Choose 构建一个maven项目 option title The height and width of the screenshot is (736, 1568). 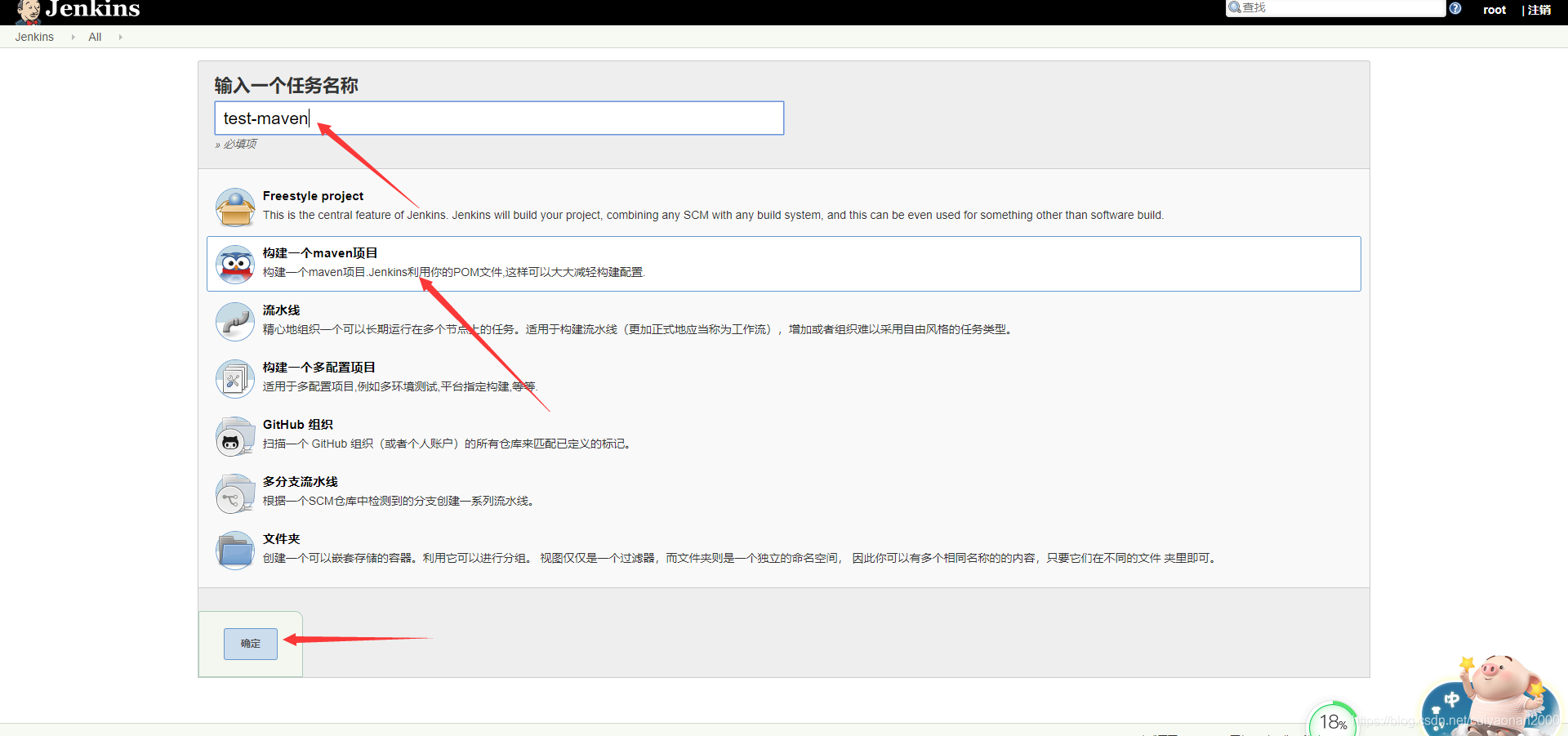coord(320,253)
